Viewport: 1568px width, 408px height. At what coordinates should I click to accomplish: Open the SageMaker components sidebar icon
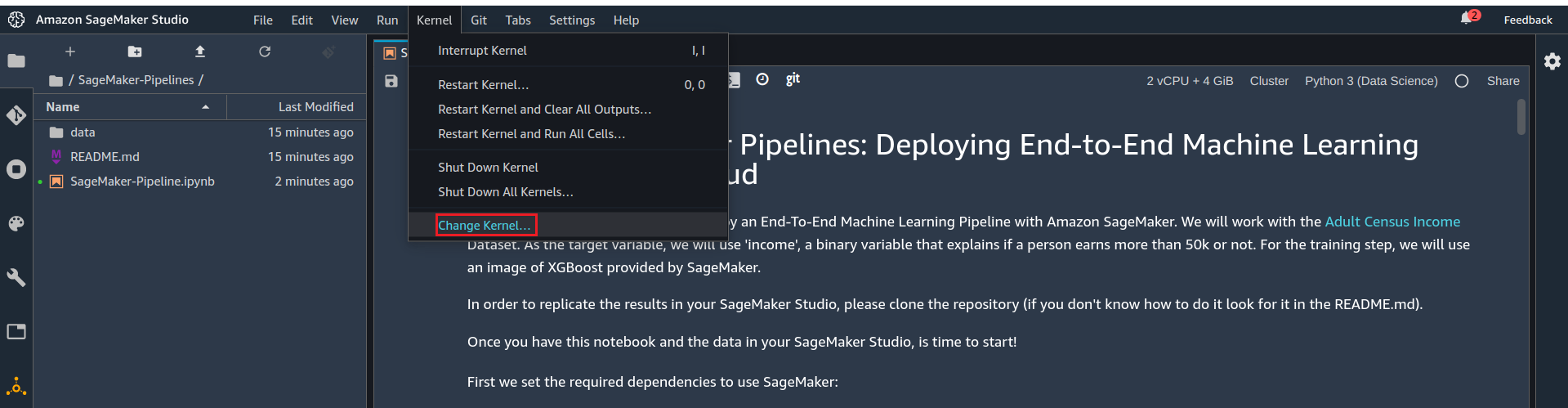(x=16, y=386)
